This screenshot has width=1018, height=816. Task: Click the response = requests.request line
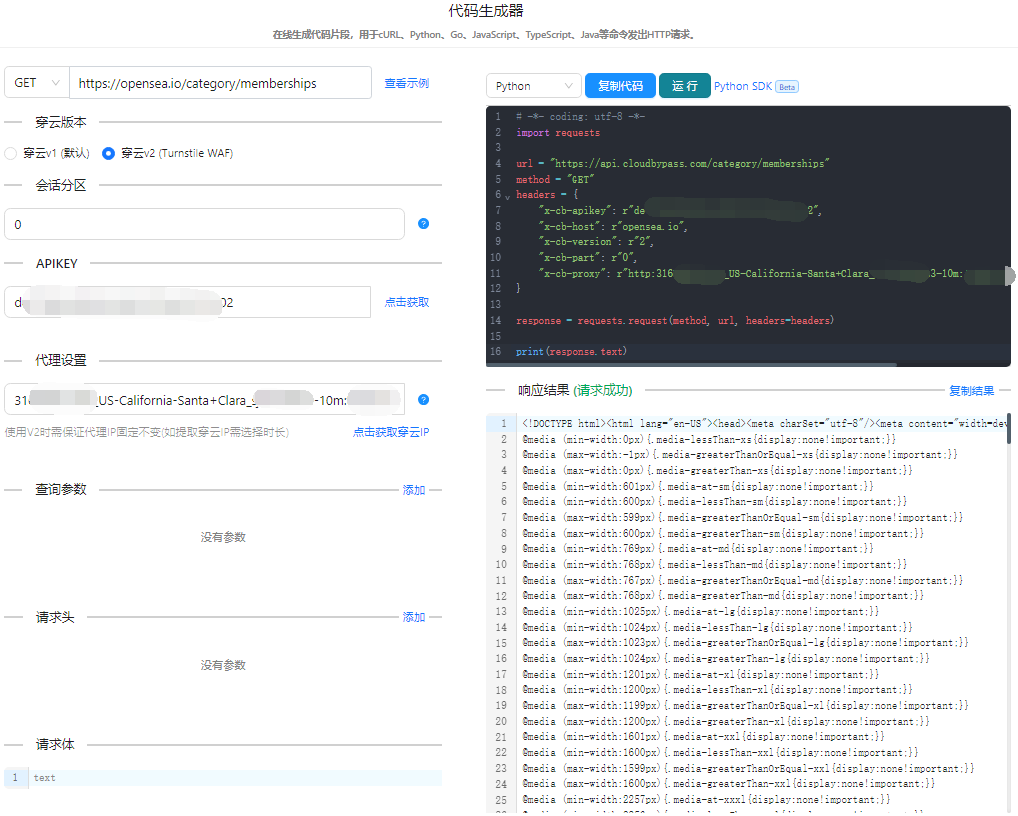click(x=675, y=321)
